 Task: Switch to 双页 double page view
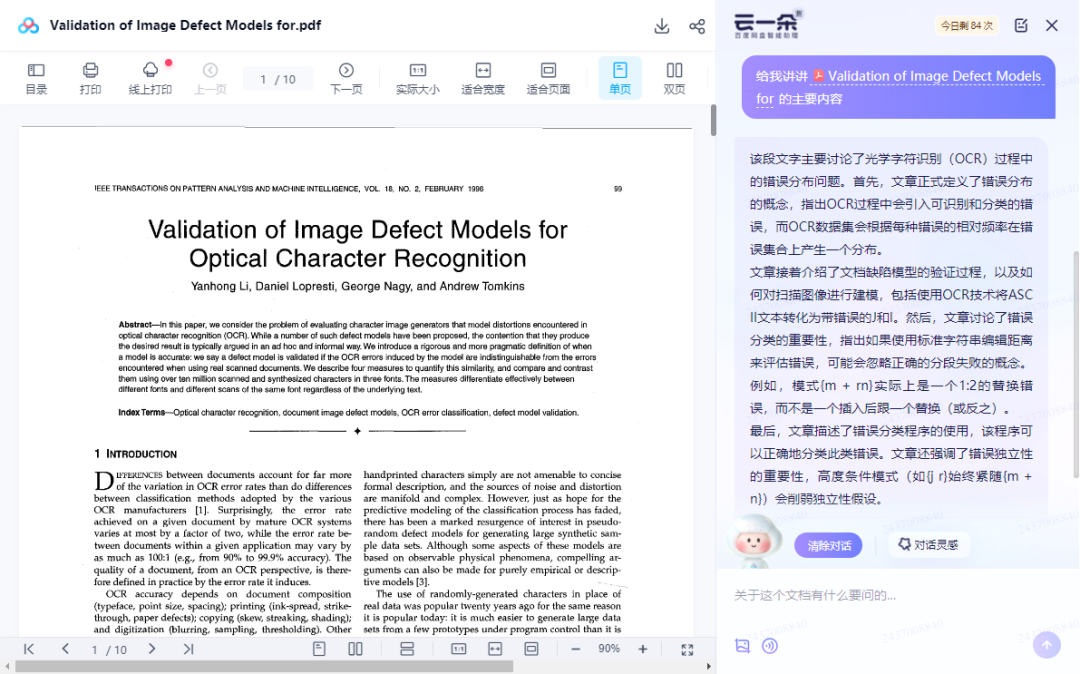[674, 78]
